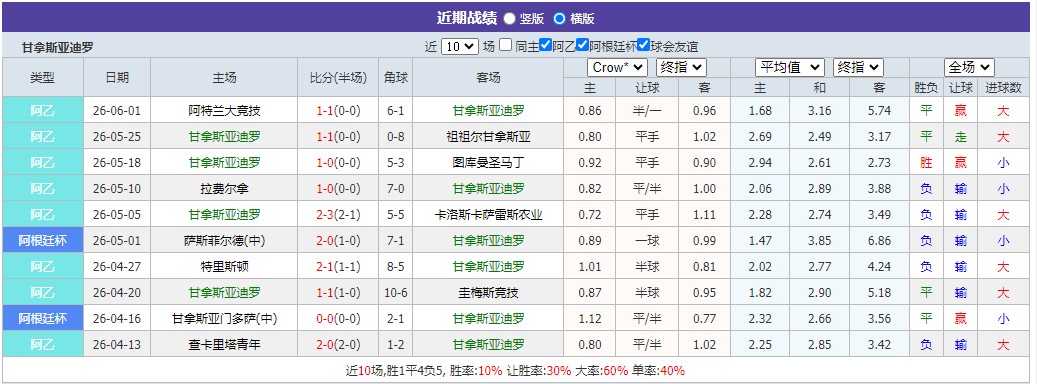Image resolution: width=1037 pixels, height=384 pixels.
Task: Click the date 26-04-20
Action: [117, 293]
